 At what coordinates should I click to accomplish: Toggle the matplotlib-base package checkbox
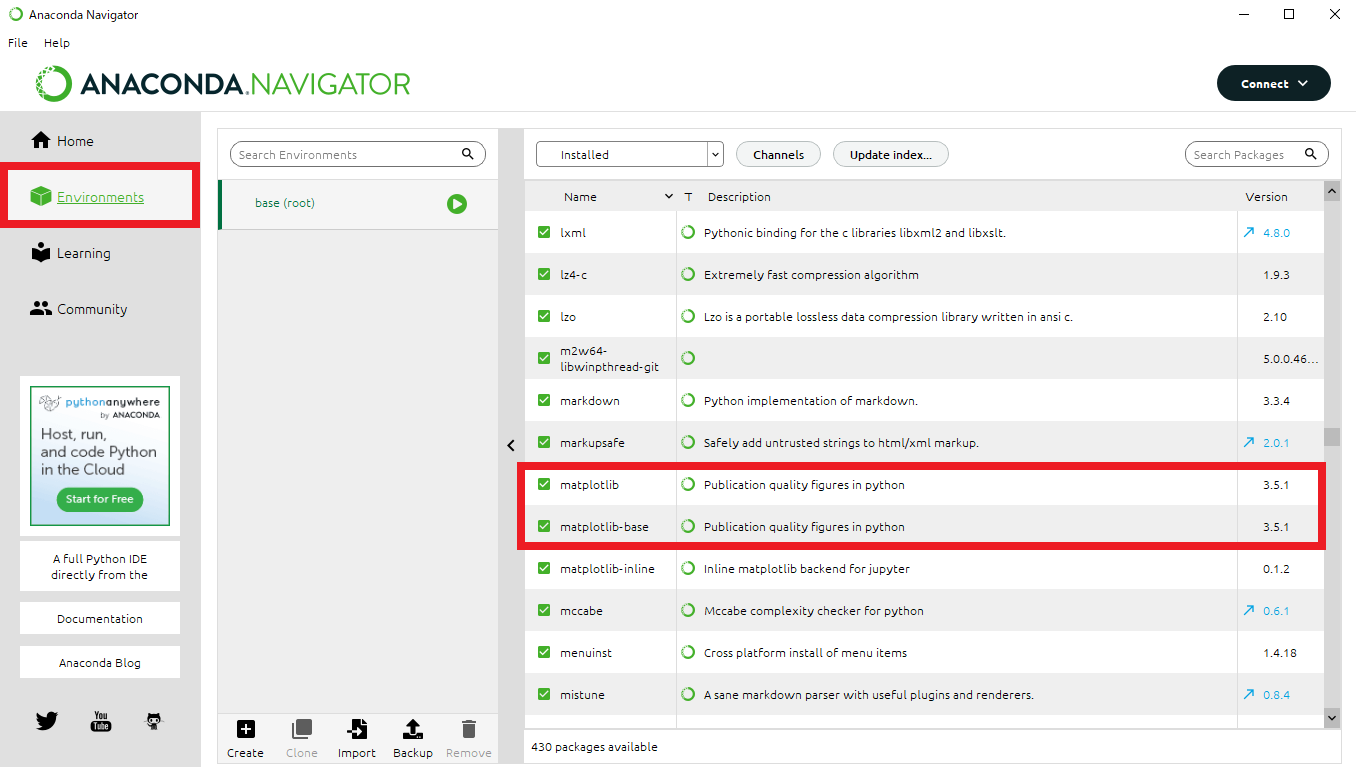point(544,526)
